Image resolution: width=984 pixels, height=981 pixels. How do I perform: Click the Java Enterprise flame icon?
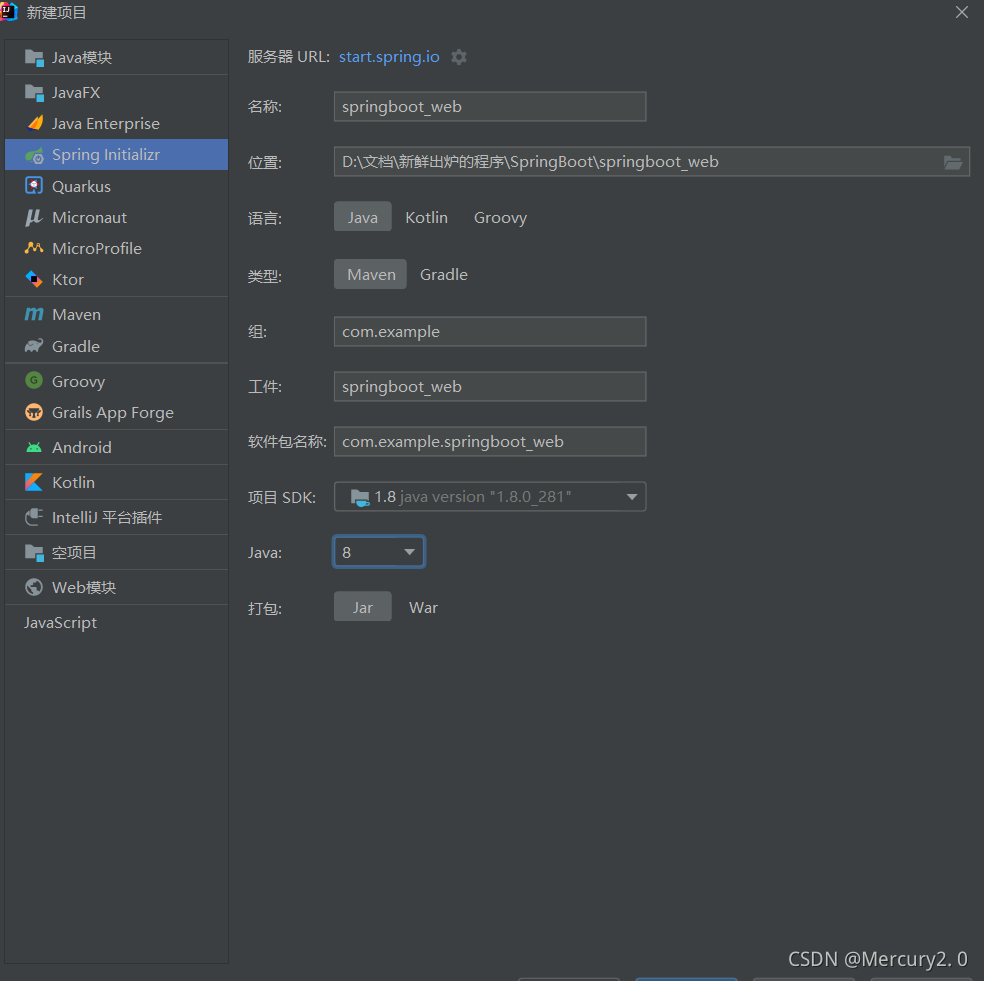point(35,123)
